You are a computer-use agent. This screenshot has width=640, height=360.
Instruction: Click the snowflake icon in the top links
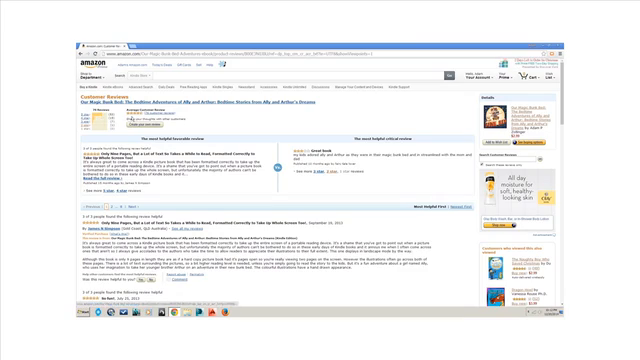(x=222, y=64)
